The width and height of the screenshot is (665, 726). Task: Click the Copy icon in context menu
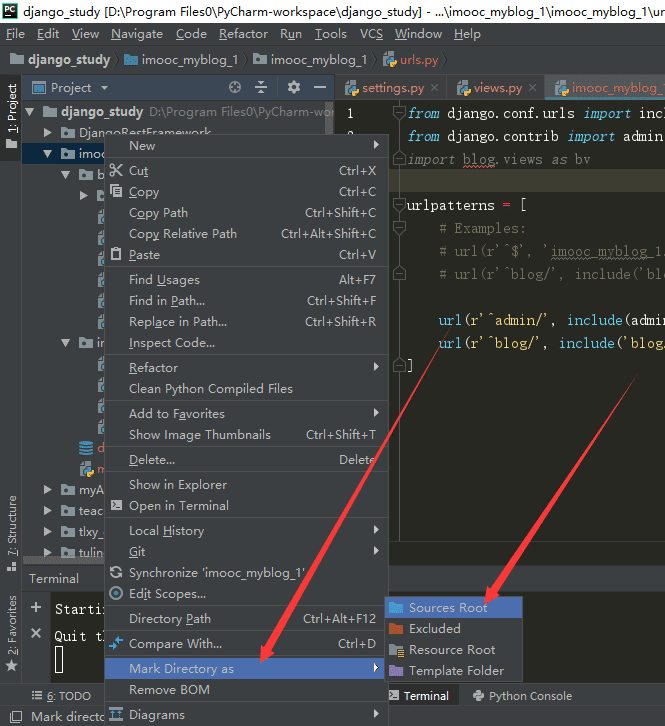116,191
